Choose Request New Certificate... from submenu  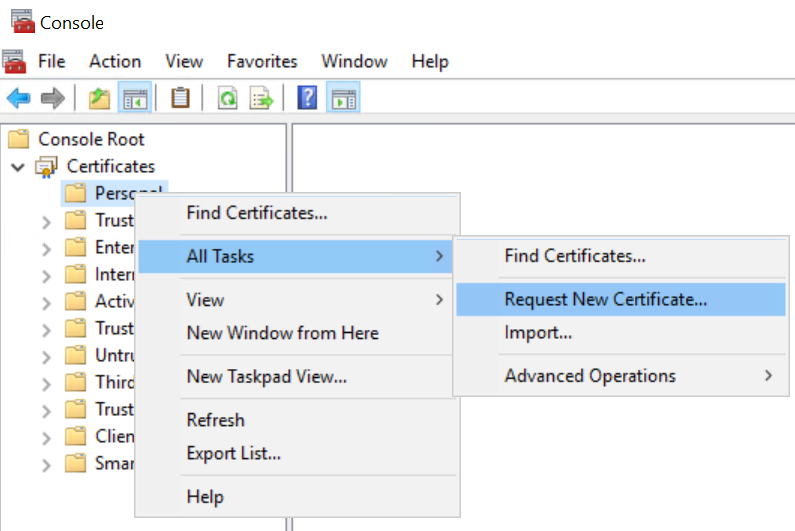click(x=621, y=299)
